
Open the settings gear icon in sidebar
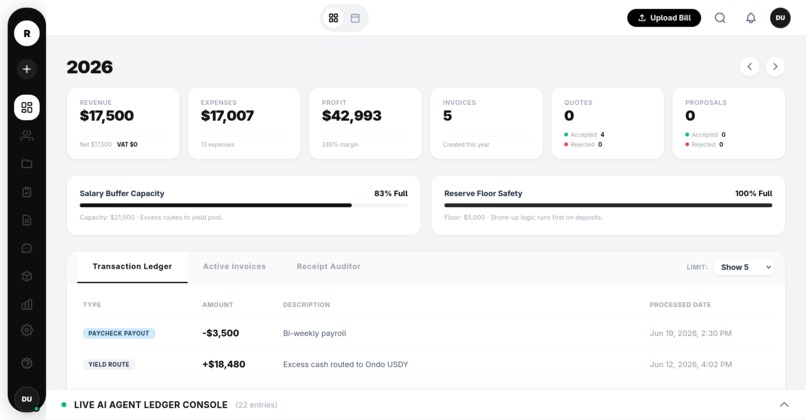(27, 330)
